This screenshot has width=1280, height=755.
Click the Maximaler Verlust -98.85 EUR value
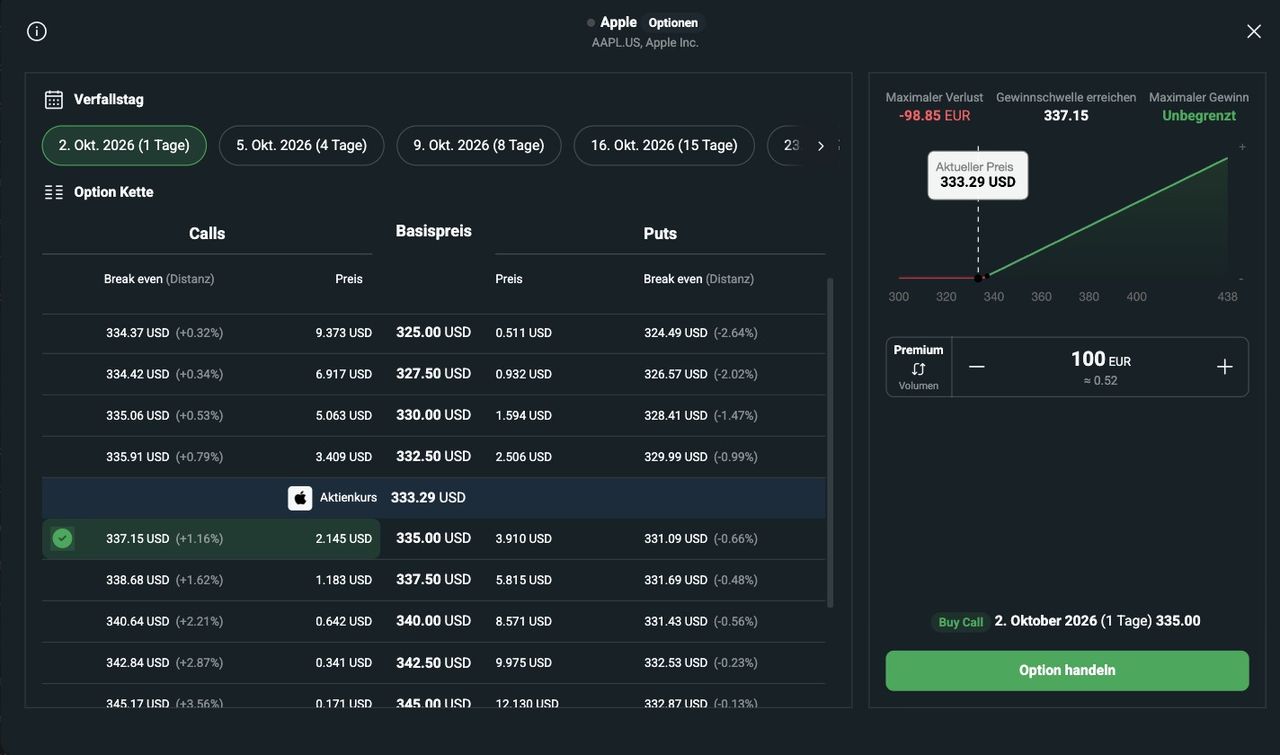[x=934, y=116]
